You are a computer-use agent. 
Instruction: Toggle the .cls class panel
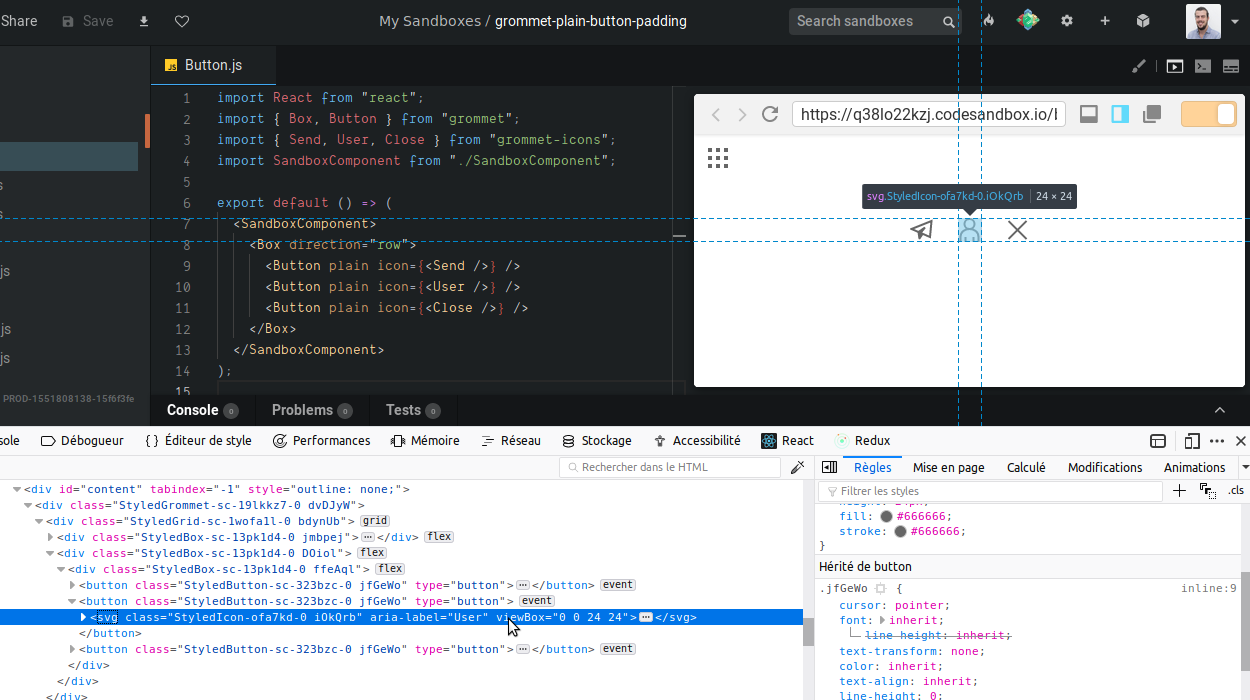(x=1236, y=491)
